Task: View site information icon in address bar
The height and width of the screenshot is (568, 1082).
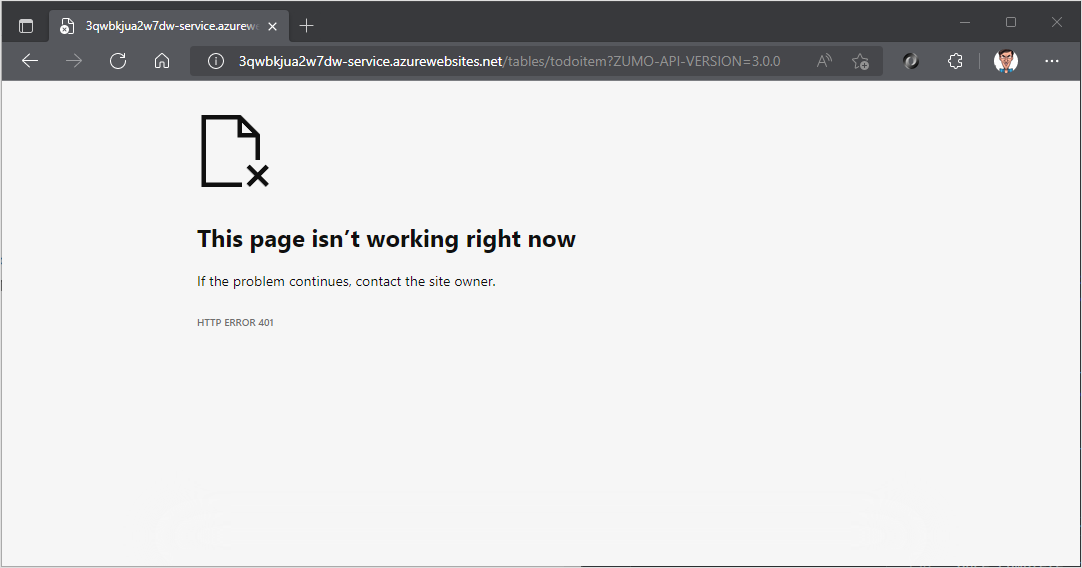Action: pos(216,61)
